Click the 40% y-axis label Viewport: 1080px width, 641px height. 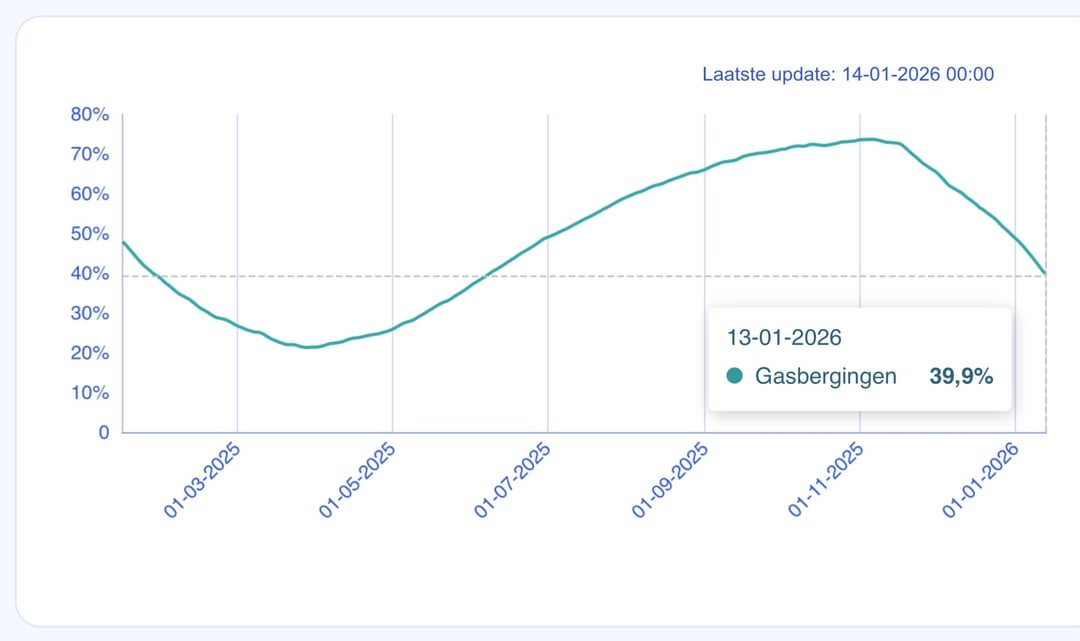tap(89, 274)
